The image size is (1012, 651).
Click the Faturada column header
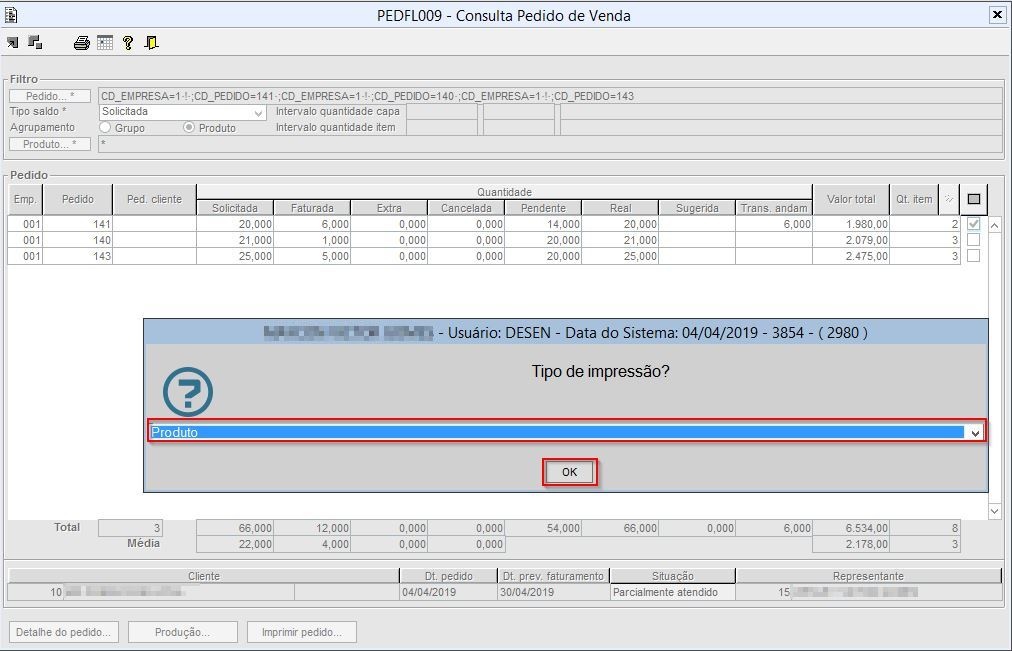pos(312,208)
